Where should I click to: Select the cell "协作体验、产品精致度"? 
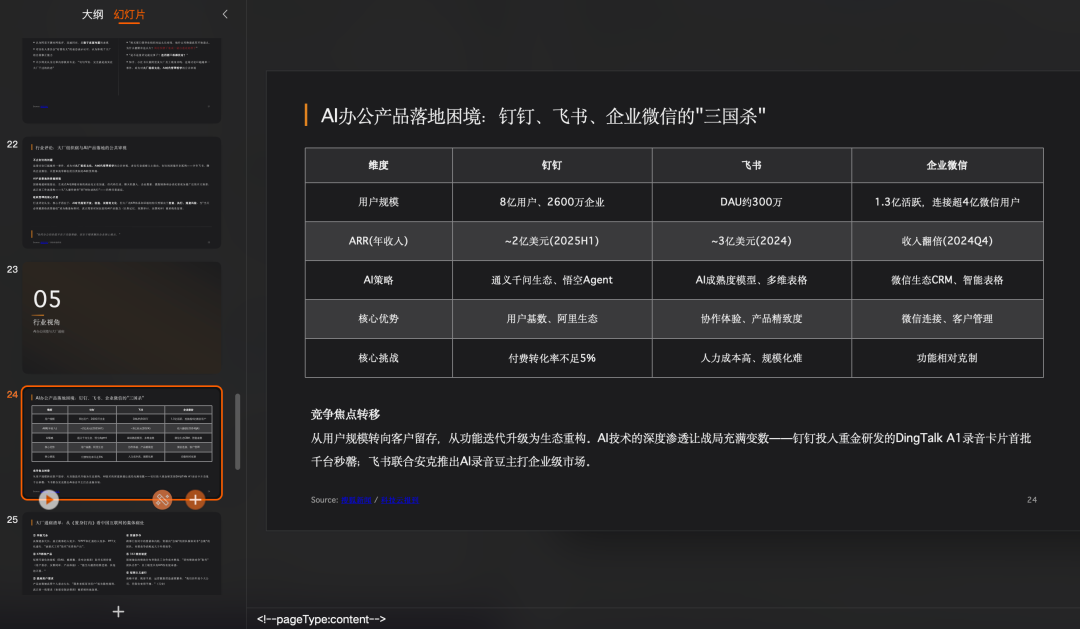point(752,319)
